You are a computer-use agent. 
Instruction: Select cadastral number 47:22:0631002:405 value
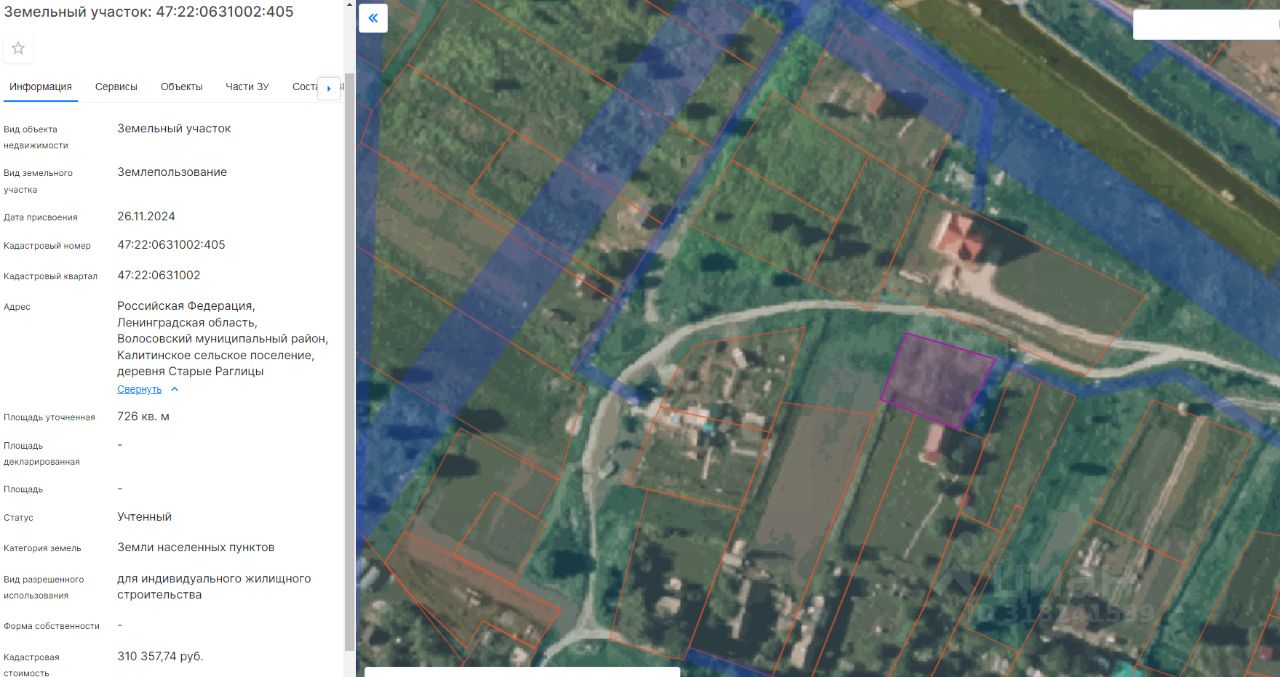pos(171,245)
